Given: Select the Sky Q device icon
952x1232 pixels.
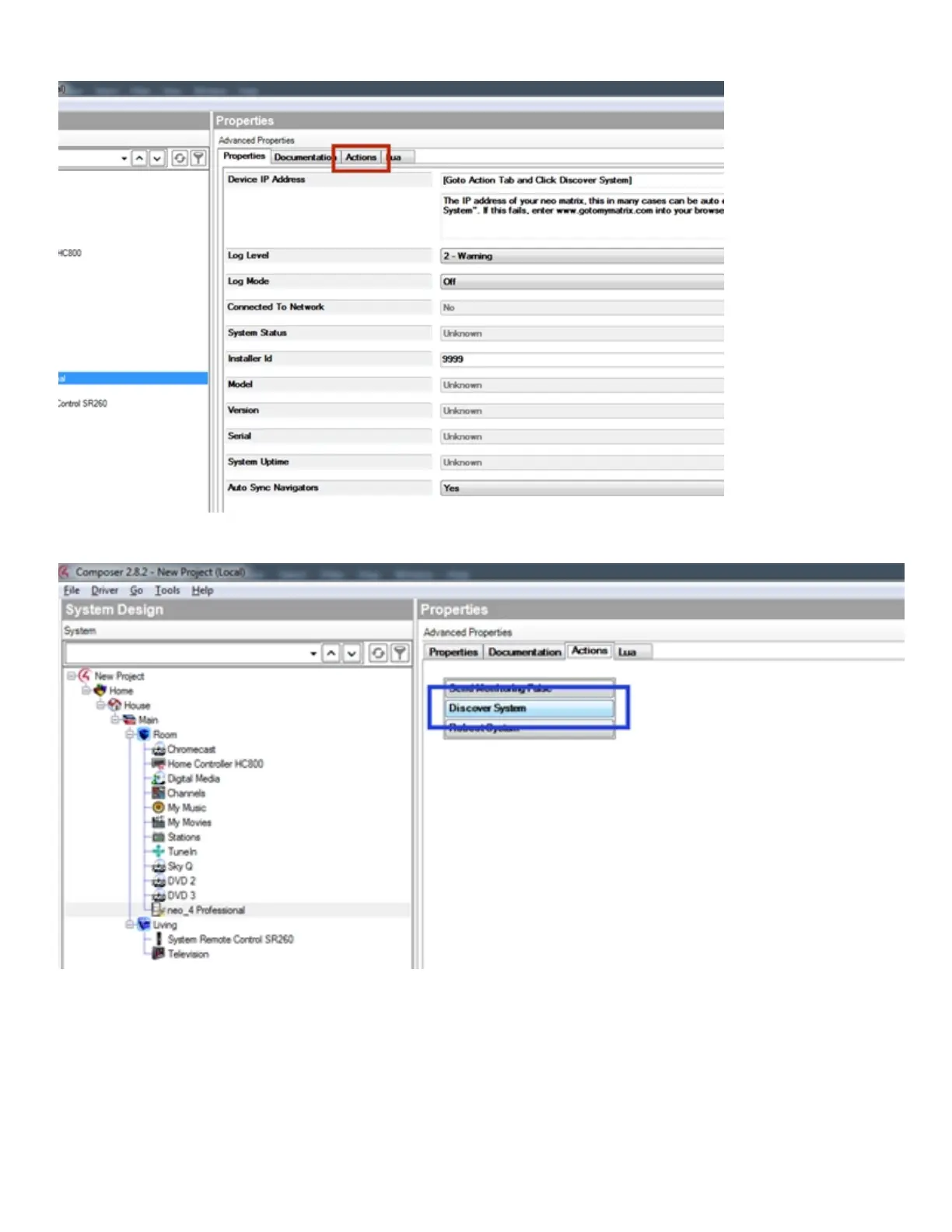Looking at the screenshot, I should [x=159, y=866].
